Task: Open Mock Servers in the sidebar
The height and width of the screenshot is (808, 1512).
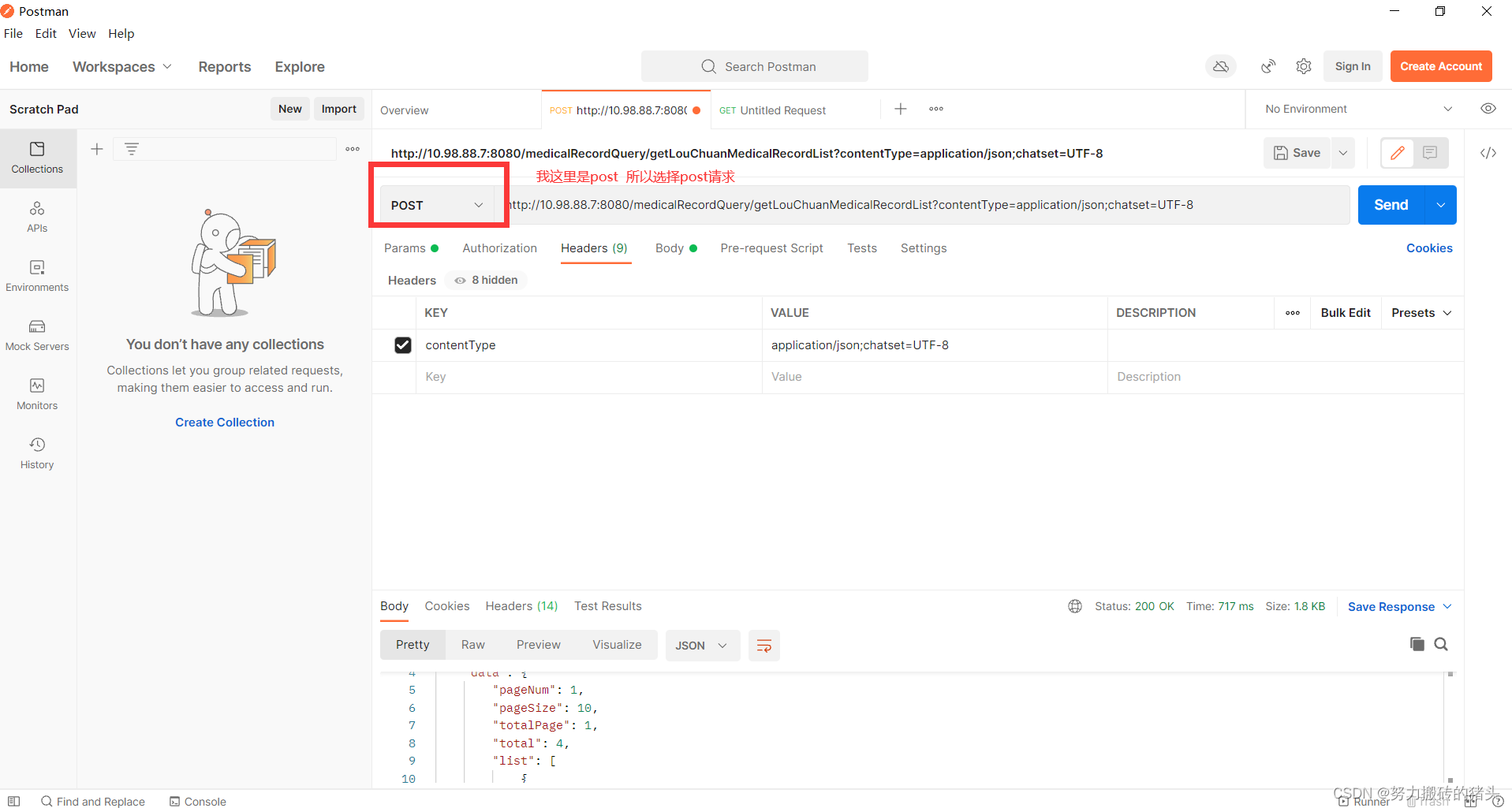Action: coord(37,335)
